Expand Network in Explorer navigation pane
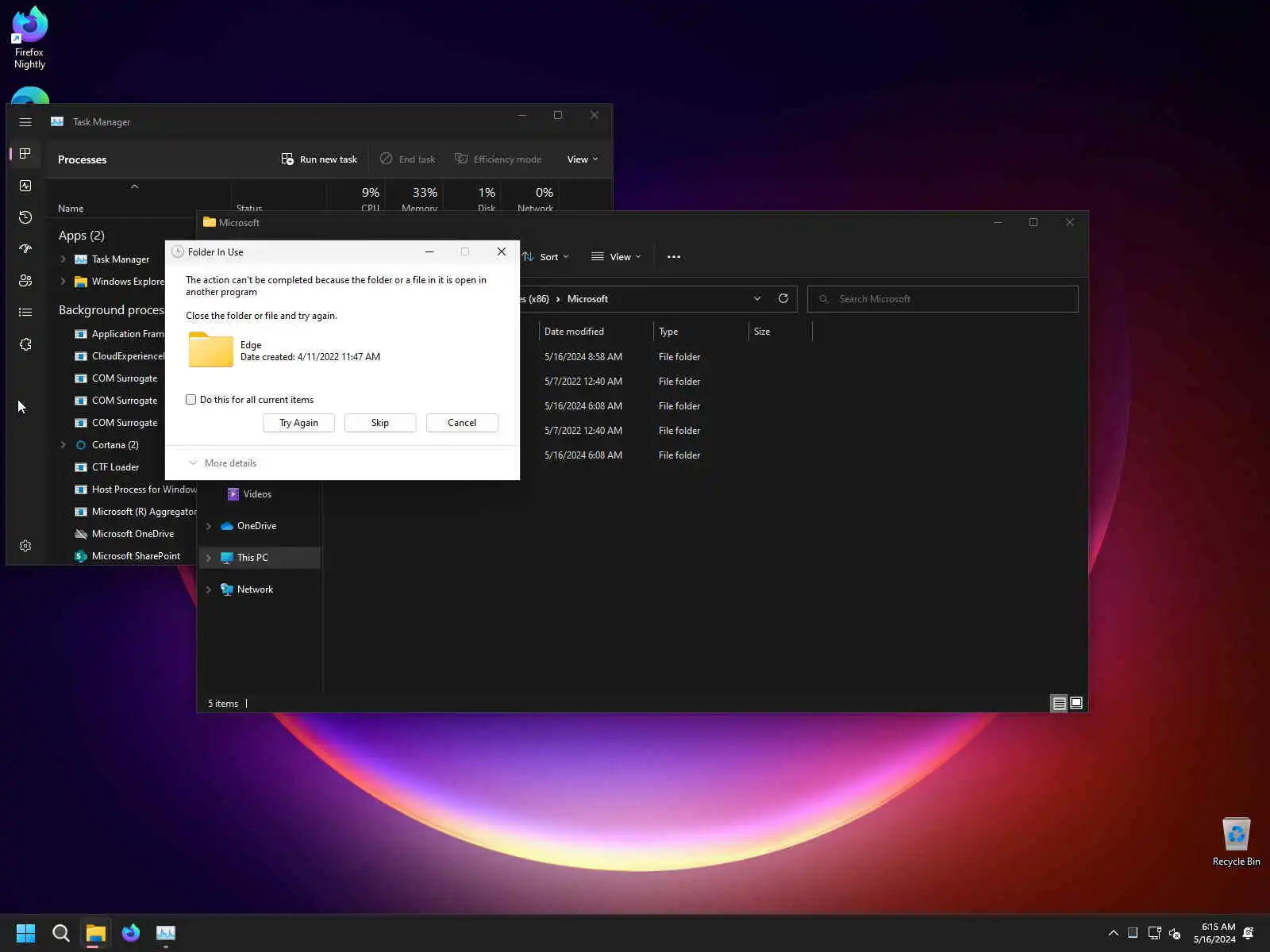This screenshot has width=1270, height=952. (x=208, y=589)
